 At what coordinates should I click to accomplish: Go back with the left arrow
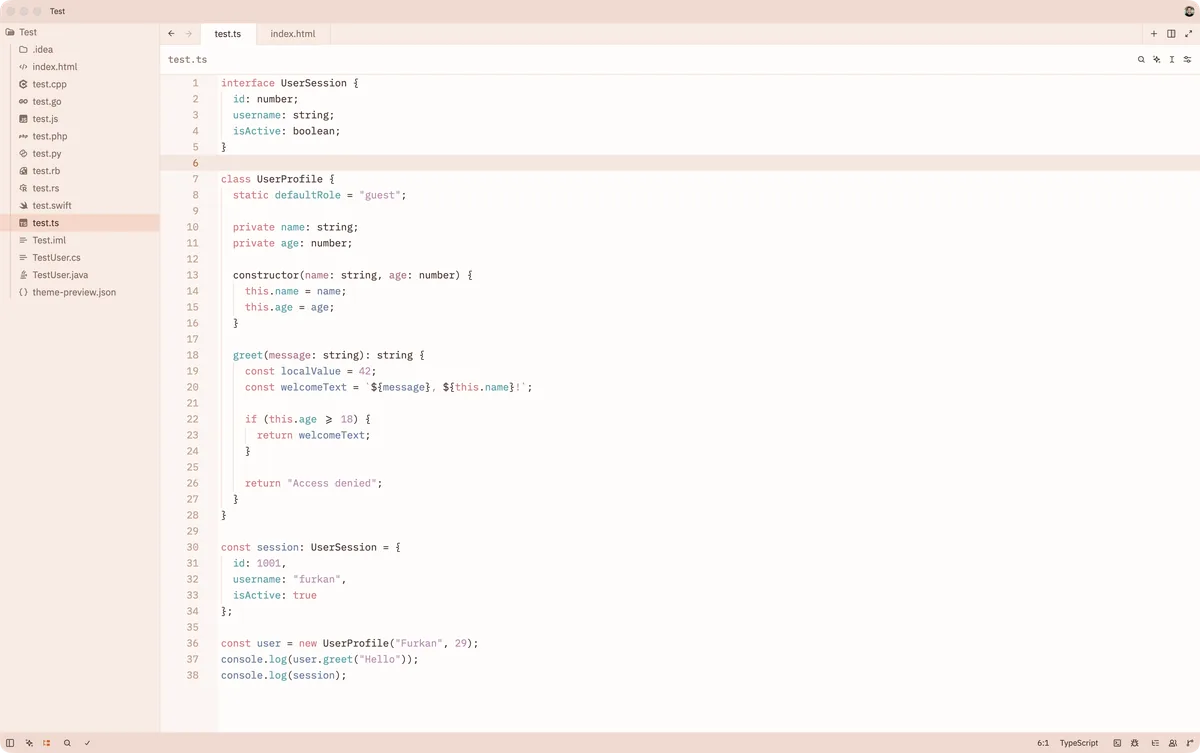pos(171,33)
